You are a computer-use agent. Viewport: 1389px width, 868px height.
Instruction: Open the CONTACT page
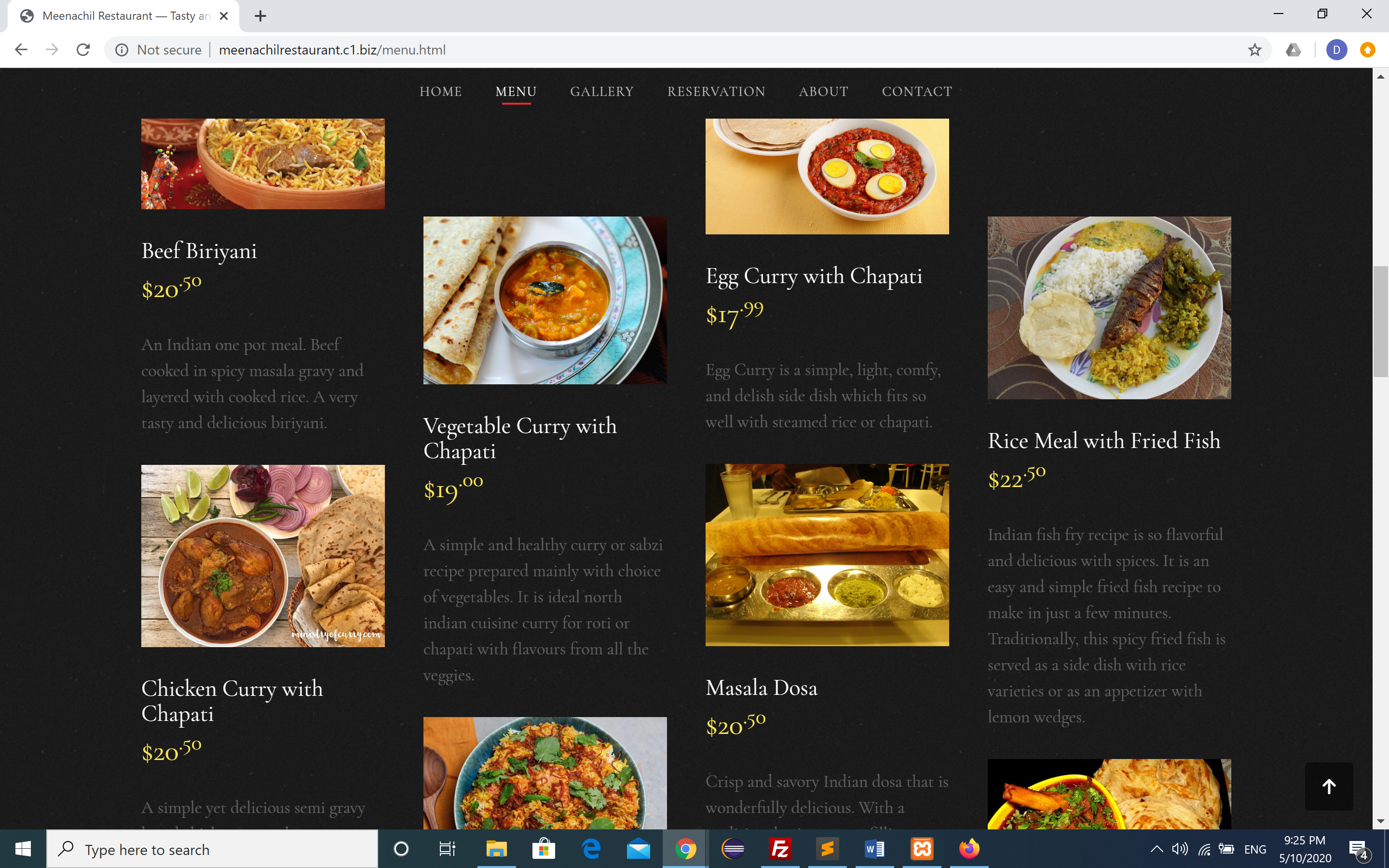point(917,91)
